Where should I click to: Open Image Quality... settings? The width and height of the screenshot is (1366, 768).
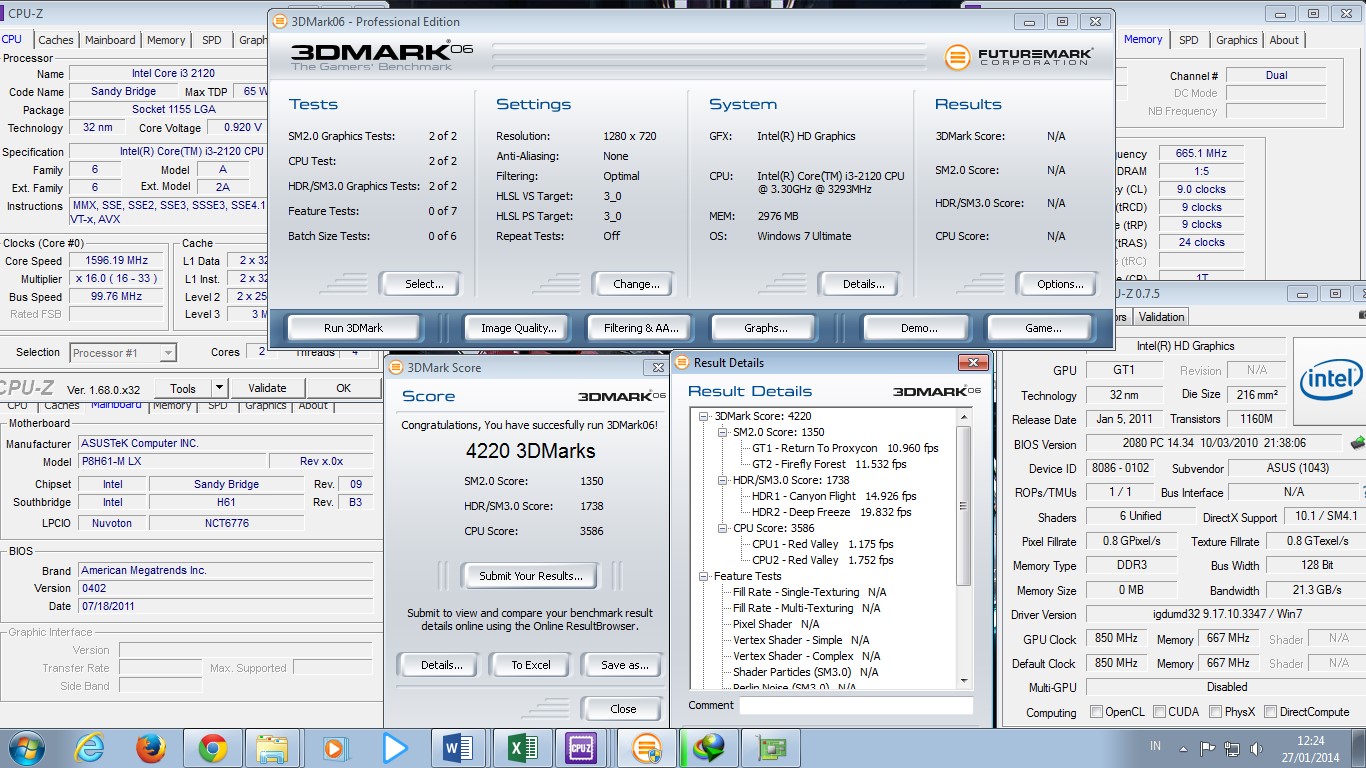(518, 328)
